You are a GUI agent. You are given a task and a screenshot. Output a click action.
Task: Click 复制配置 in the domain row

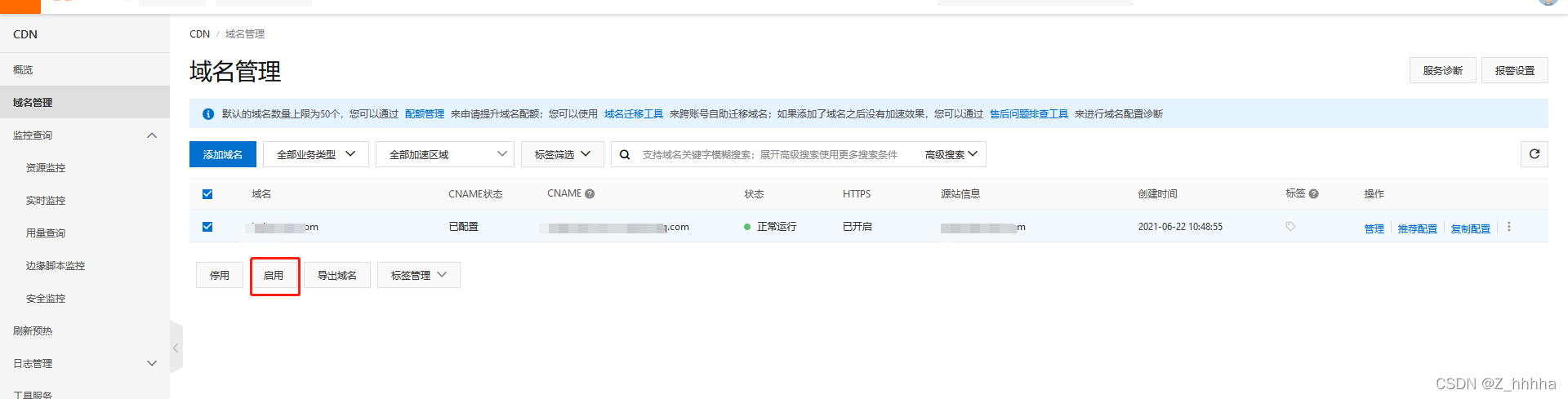[x=1471, y=228]
